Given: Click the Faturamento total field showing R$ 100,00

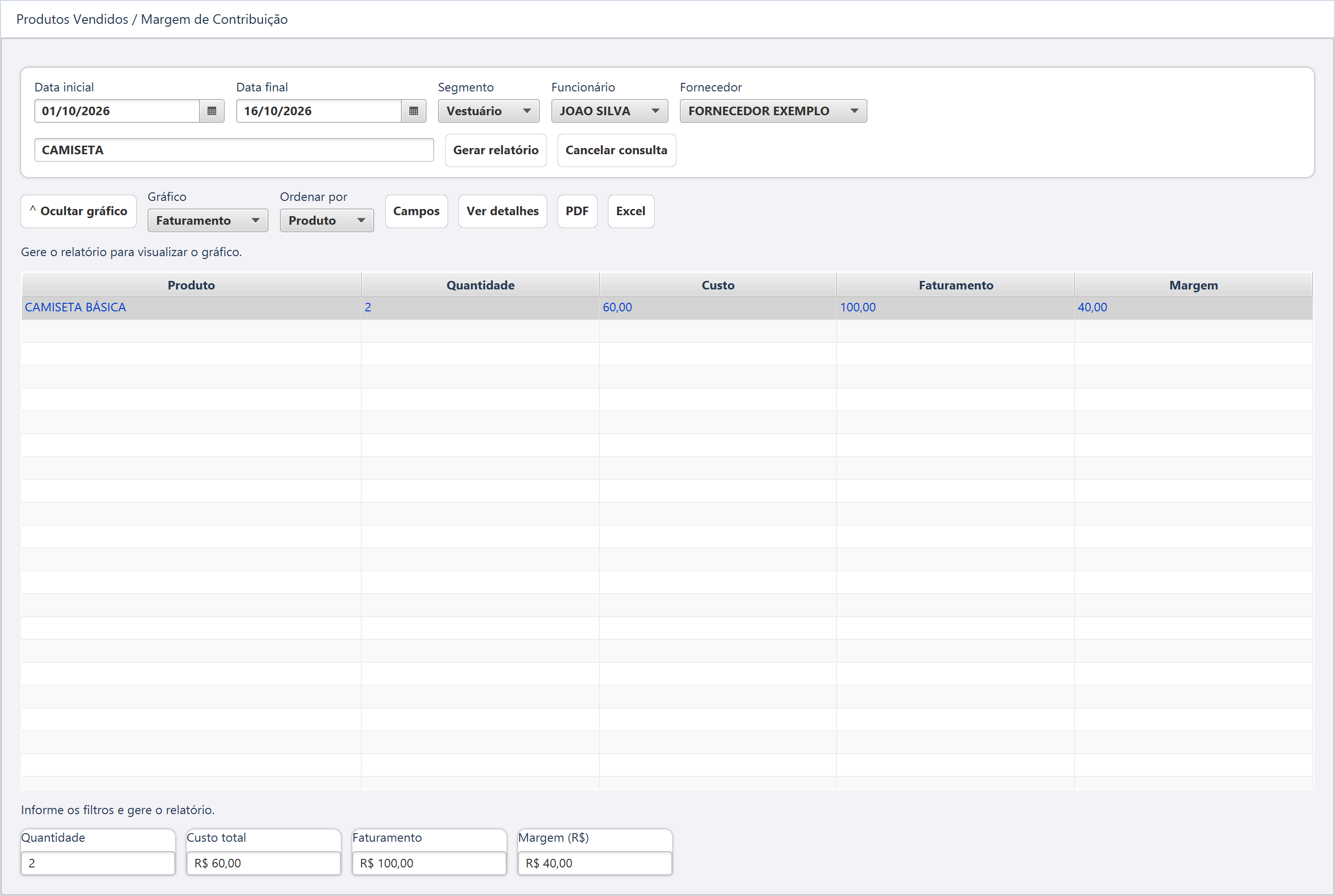Looking at the screenshot, I should (430, 863).
